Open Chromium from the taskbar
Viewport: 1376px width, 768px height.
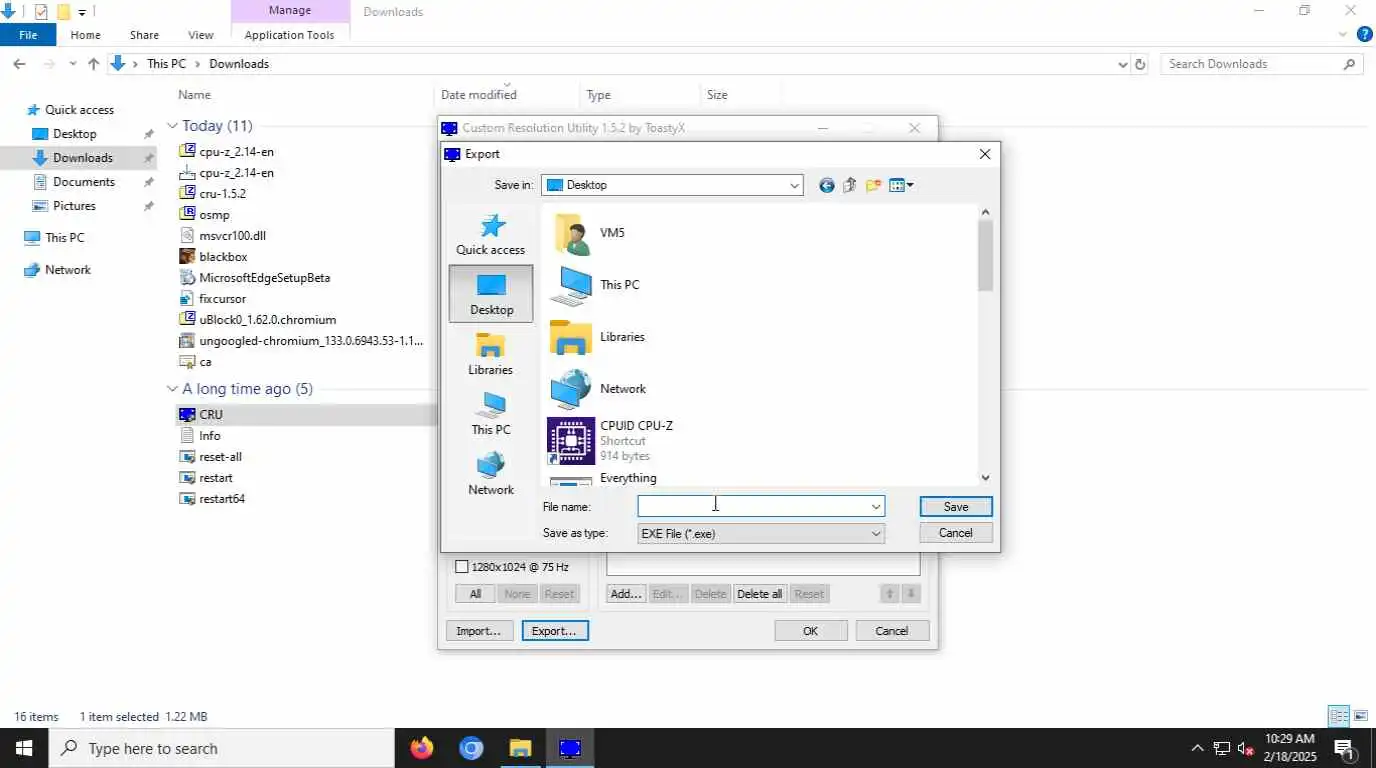click(471, 748)
